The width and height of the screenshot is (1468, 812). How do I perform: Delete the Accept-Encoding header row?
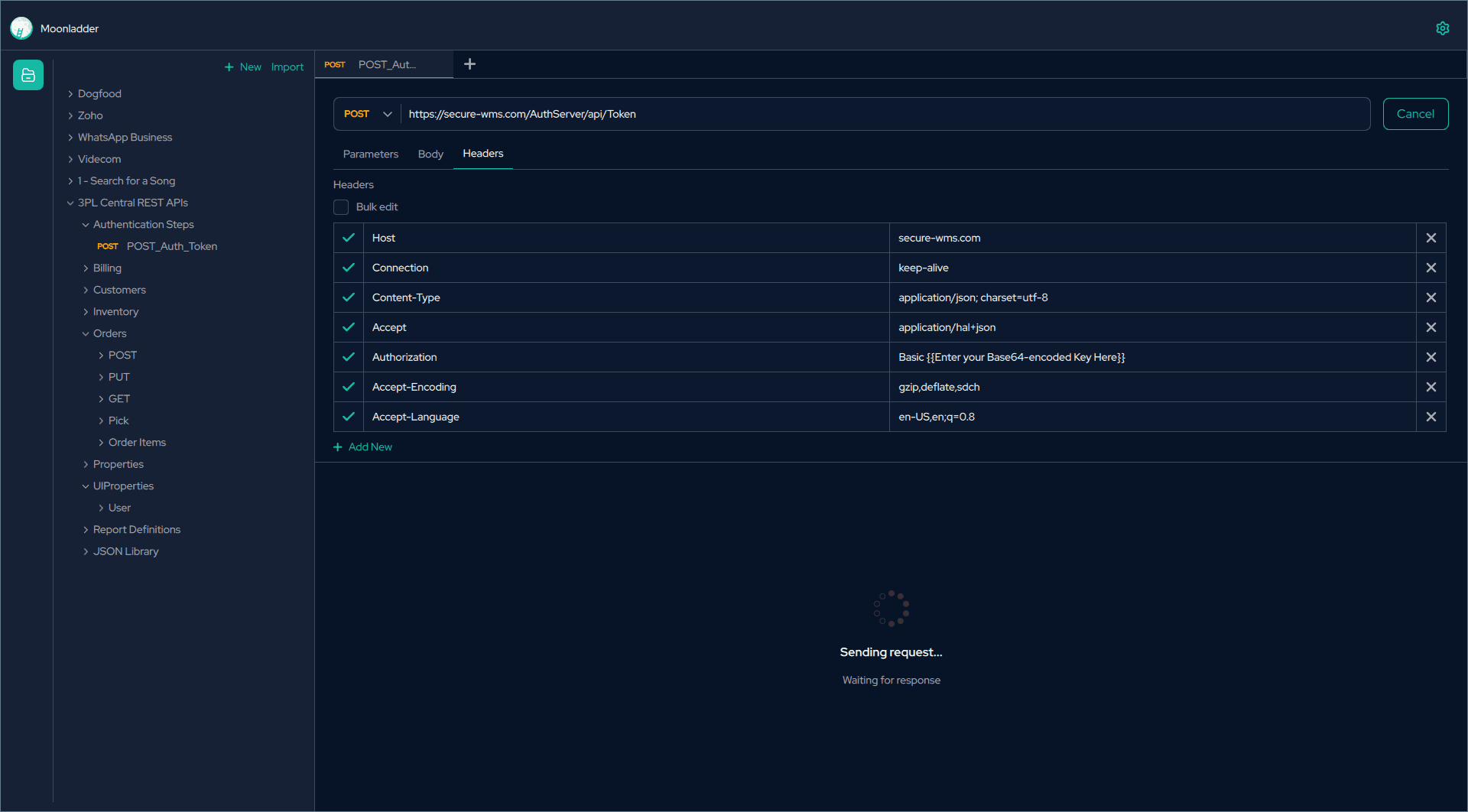[1431, 387]
